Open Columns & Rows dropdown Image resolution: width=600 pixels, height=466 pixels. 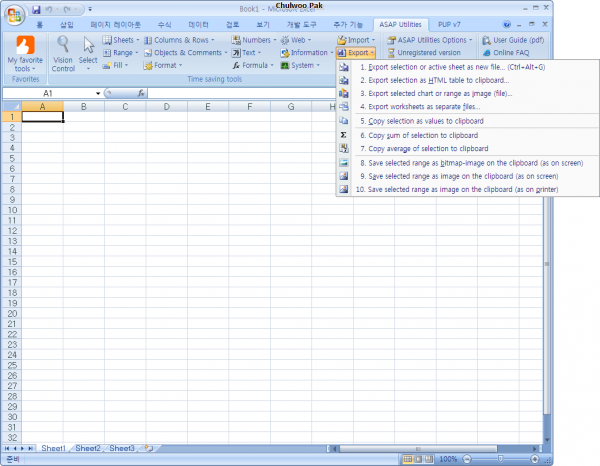(179, 40)
